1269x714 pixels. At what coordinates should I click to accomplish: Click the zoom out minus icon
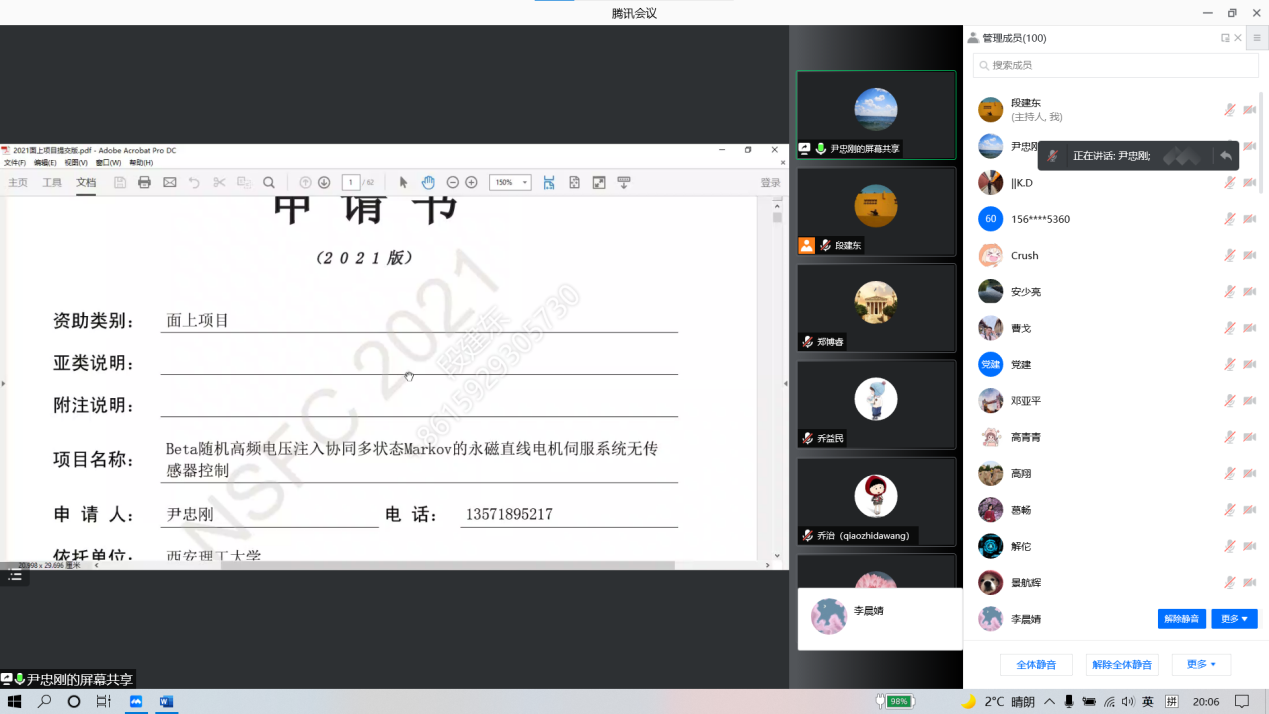452,183
